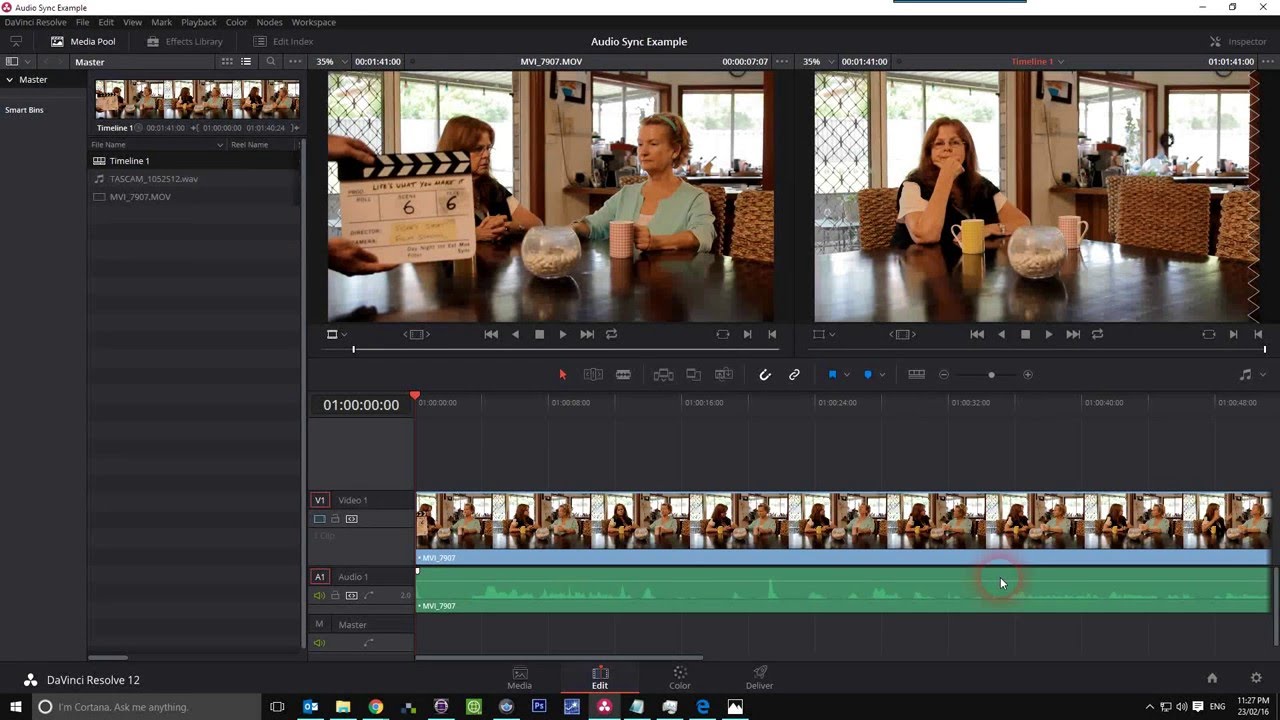Add a blue flag to the clip

coord(832,375)
